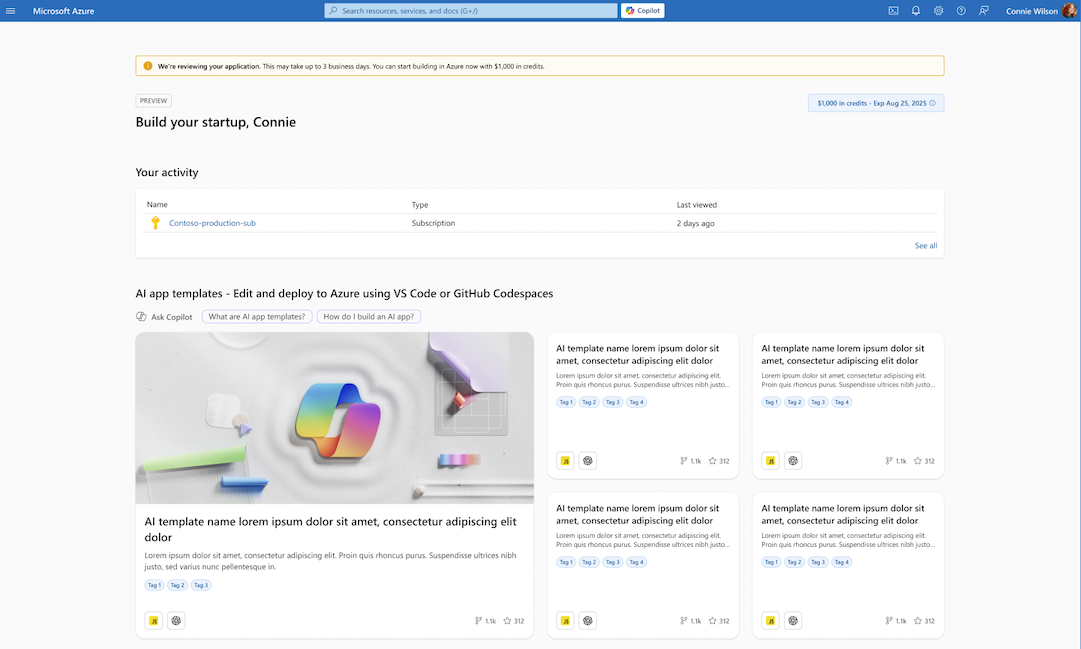Click the OpenAI icon on bottom-right template card
Image resolution: width=1081 pixels, height=649 pixels.
click(793, 621)
